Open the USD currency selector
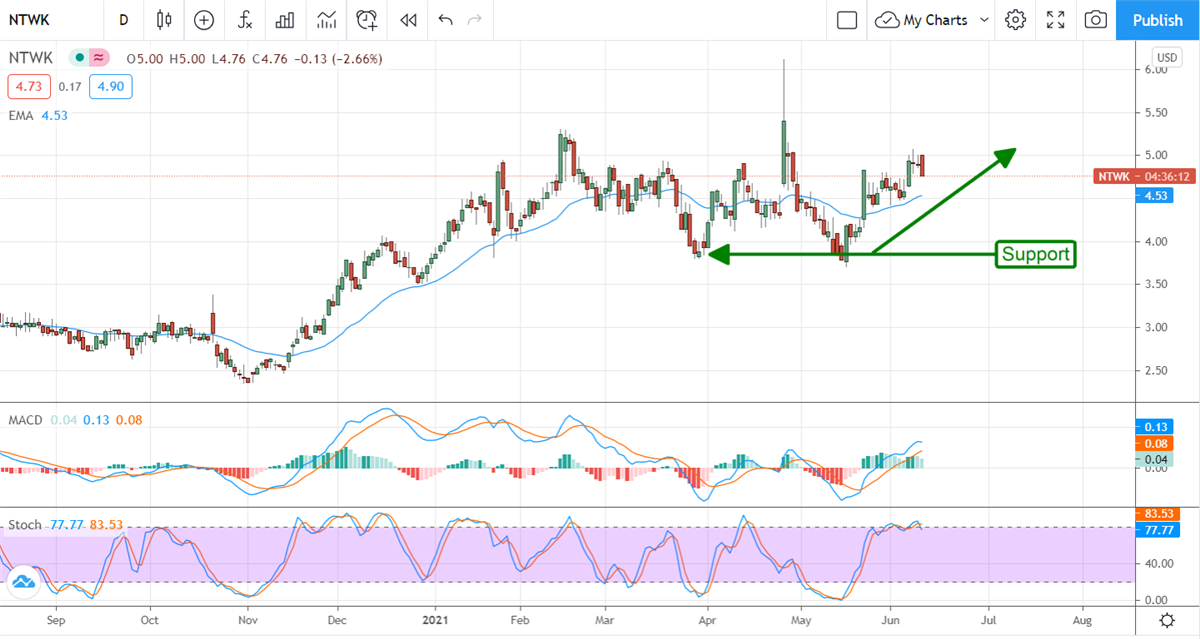The height and width of the screenshot is (639, 1200). tap(1167, 56)
